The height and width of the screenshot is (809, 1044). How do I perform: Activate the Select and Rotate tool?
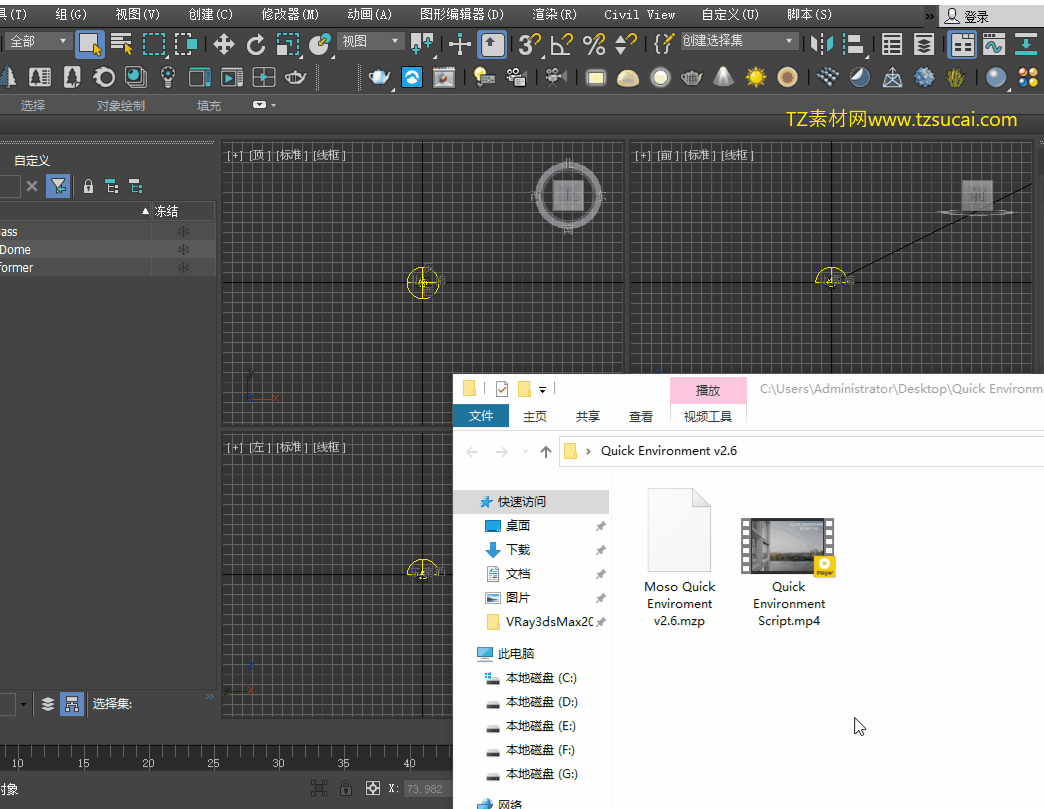(256, 44)
